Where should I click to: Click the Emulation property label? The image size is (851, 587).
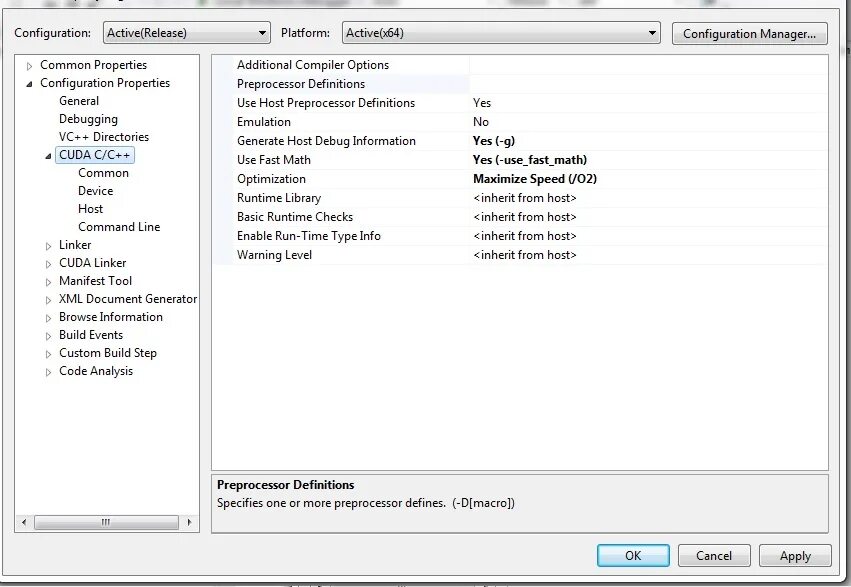264,122
